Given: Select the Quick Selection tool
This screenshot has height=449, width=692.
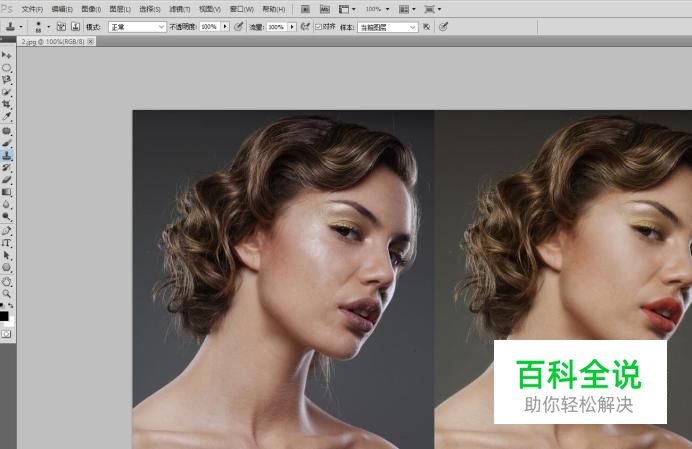Looking at the screenshot, I should coord(6,92).
